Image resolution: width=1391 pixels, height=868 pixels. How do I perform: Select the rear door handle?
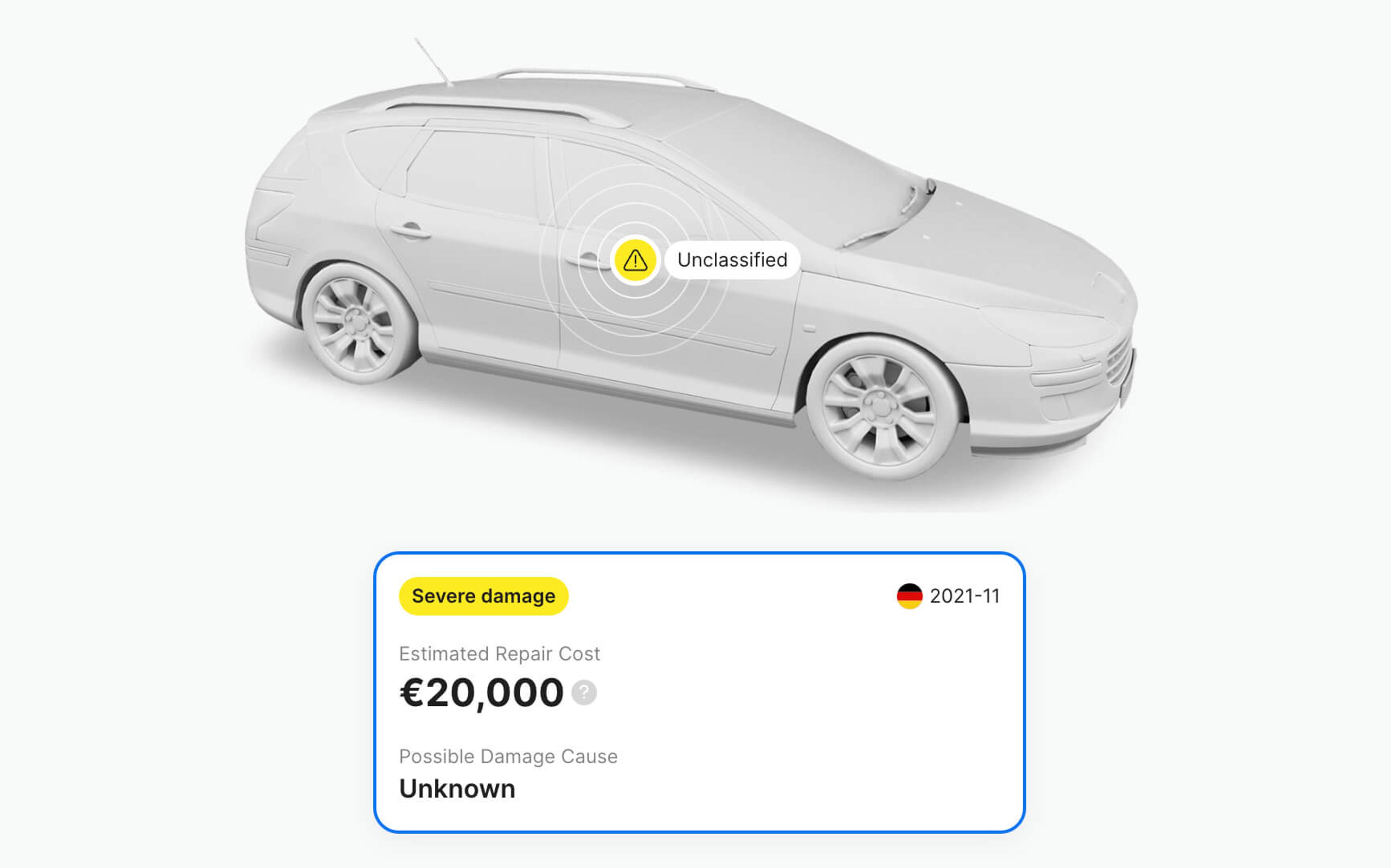(x=410, y=231)
